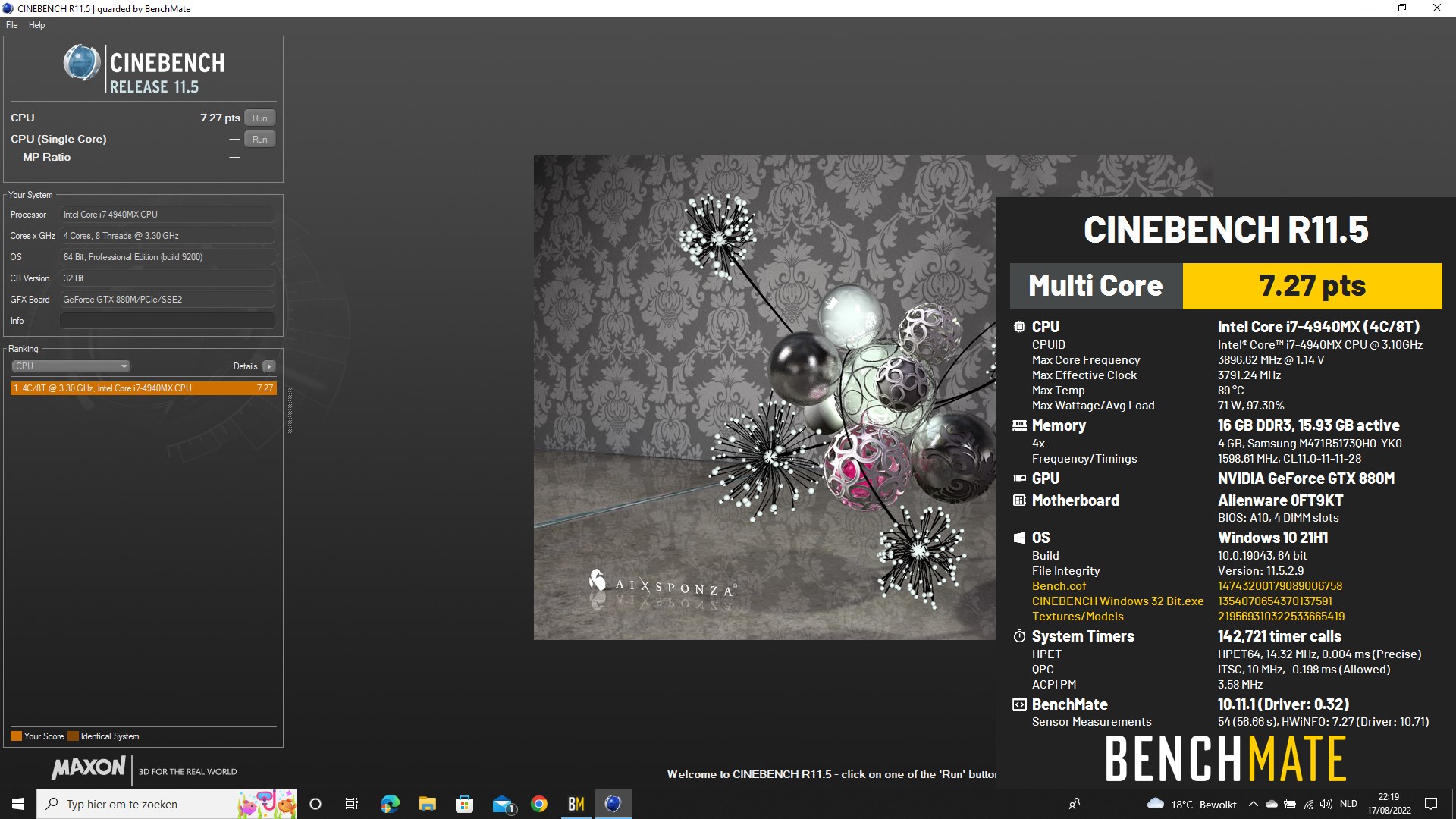
Task: Open the People icon in taskbar
Action: pyautogui.click(x=1074, y=804)
